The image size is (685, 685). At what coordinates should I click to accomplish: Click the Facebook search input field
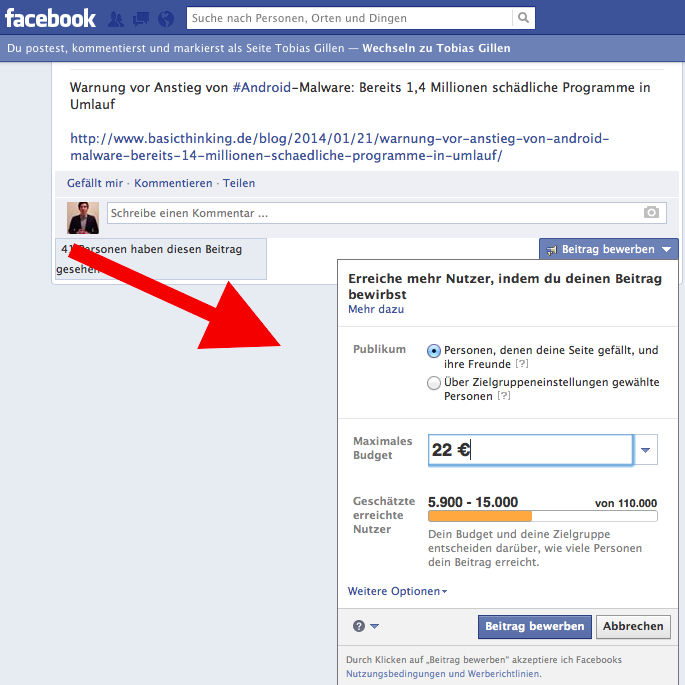click(x=349, y=18)
